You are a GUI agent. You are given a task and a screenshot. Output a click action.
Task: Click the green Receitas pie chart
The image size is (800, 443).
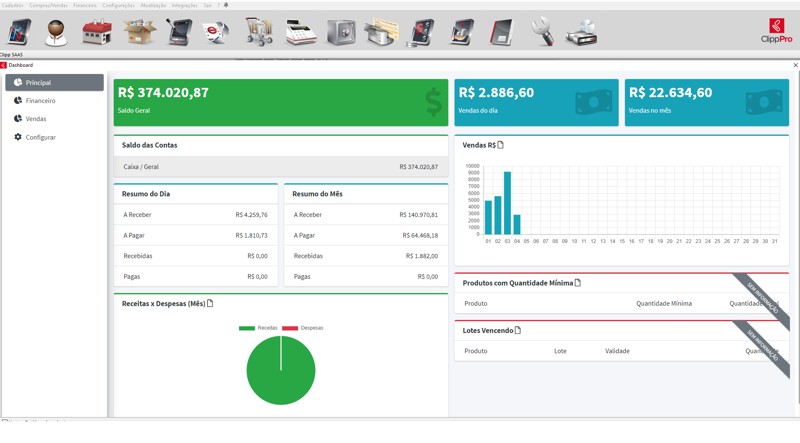point(281,370)
